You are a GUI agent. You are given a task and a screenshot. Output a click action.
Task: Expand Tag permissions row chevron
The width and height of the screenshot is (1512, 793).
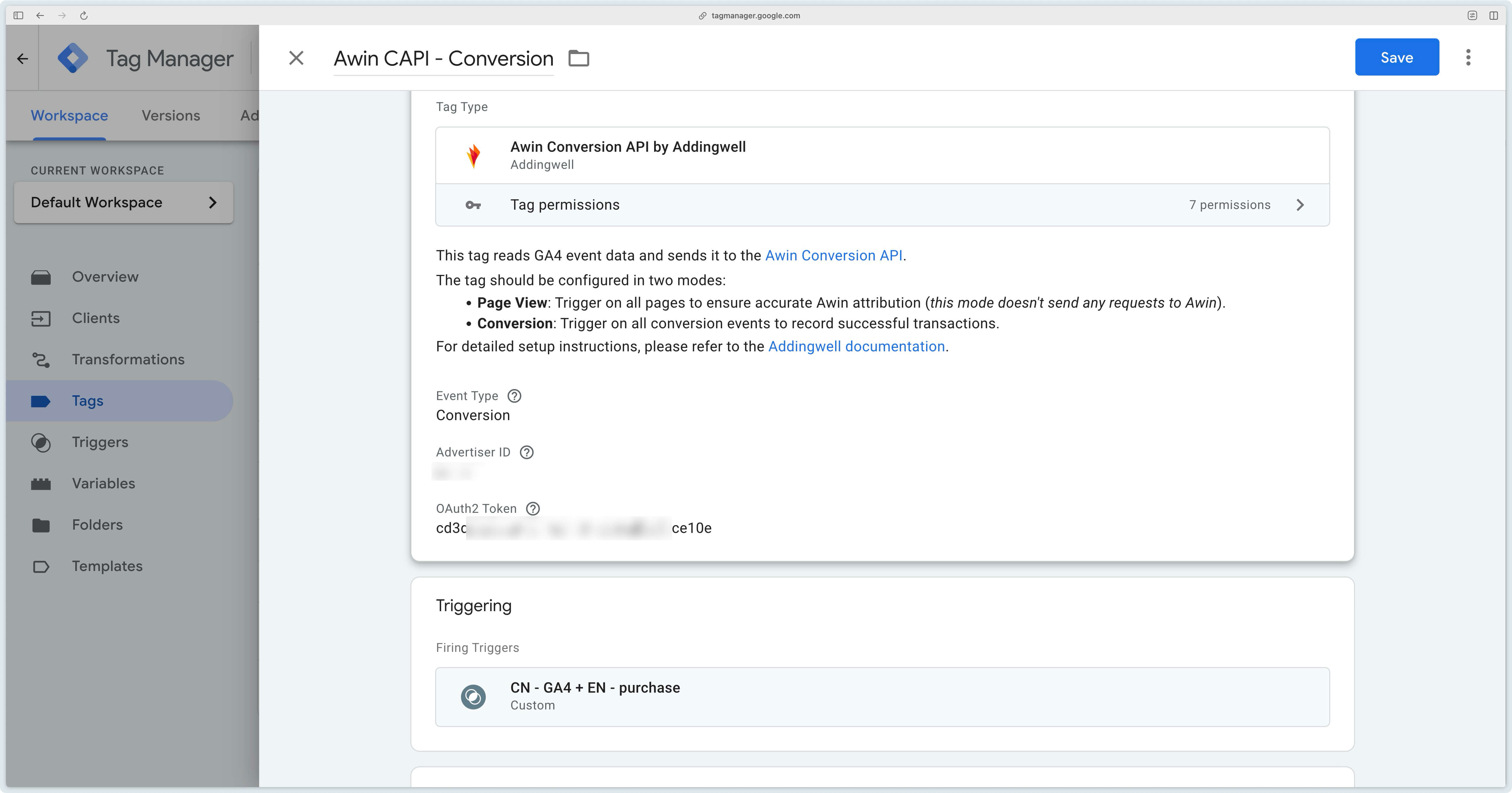[x=1299, y=205]
